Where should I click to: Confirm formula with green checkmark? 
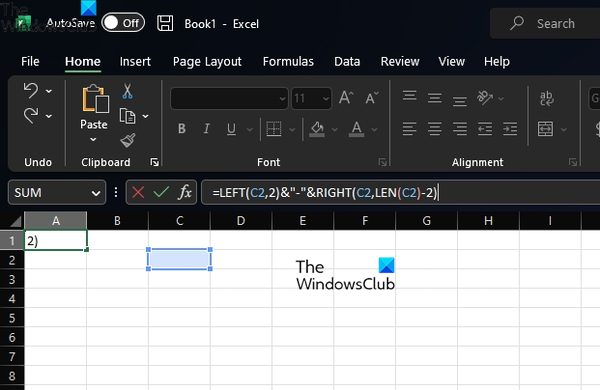click(x=161, y=192)
